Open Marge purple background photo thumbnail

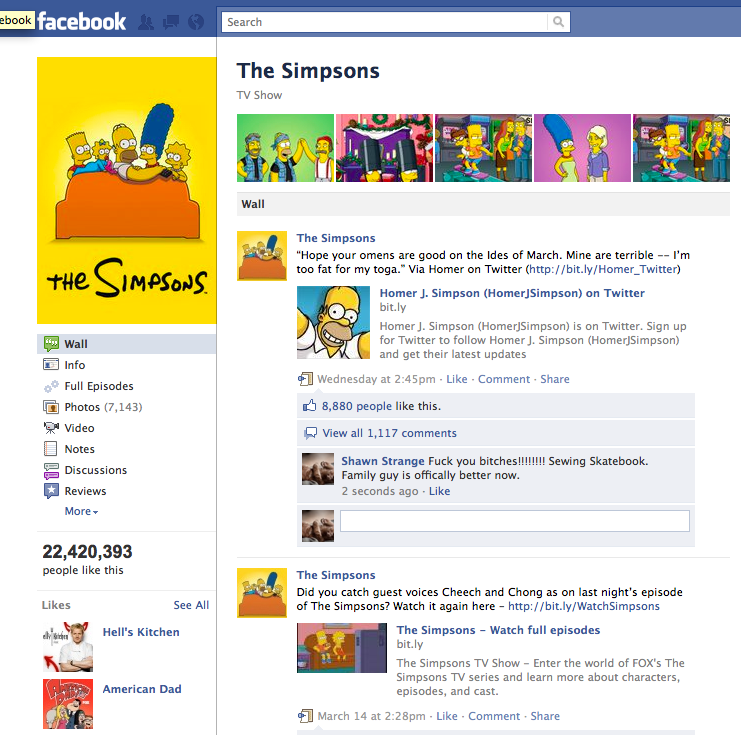pyautogui.click(x=582, y=148)
